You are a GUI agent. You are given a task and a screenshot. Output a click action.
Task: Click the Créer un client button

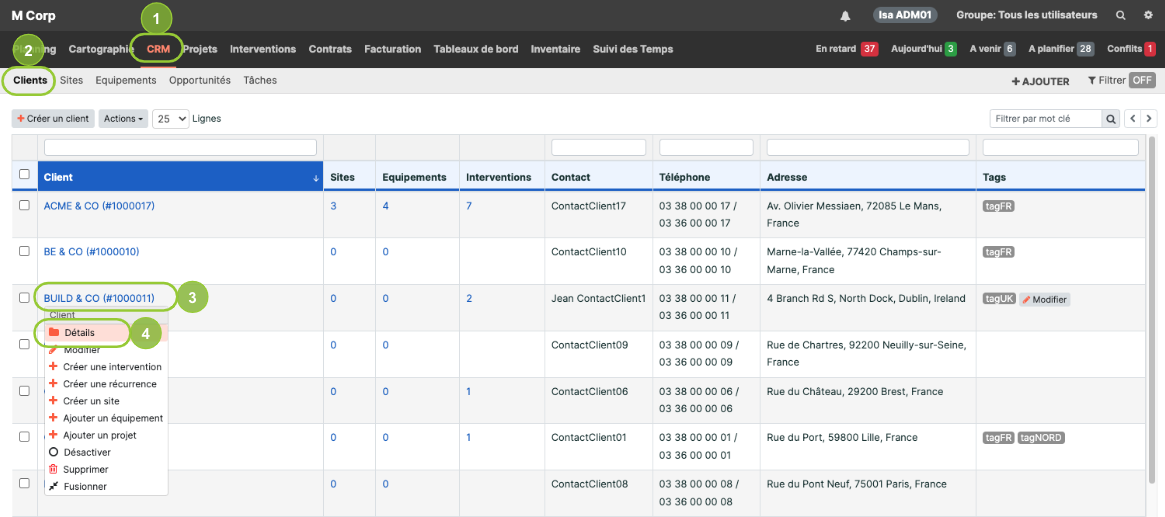[53, 119]
